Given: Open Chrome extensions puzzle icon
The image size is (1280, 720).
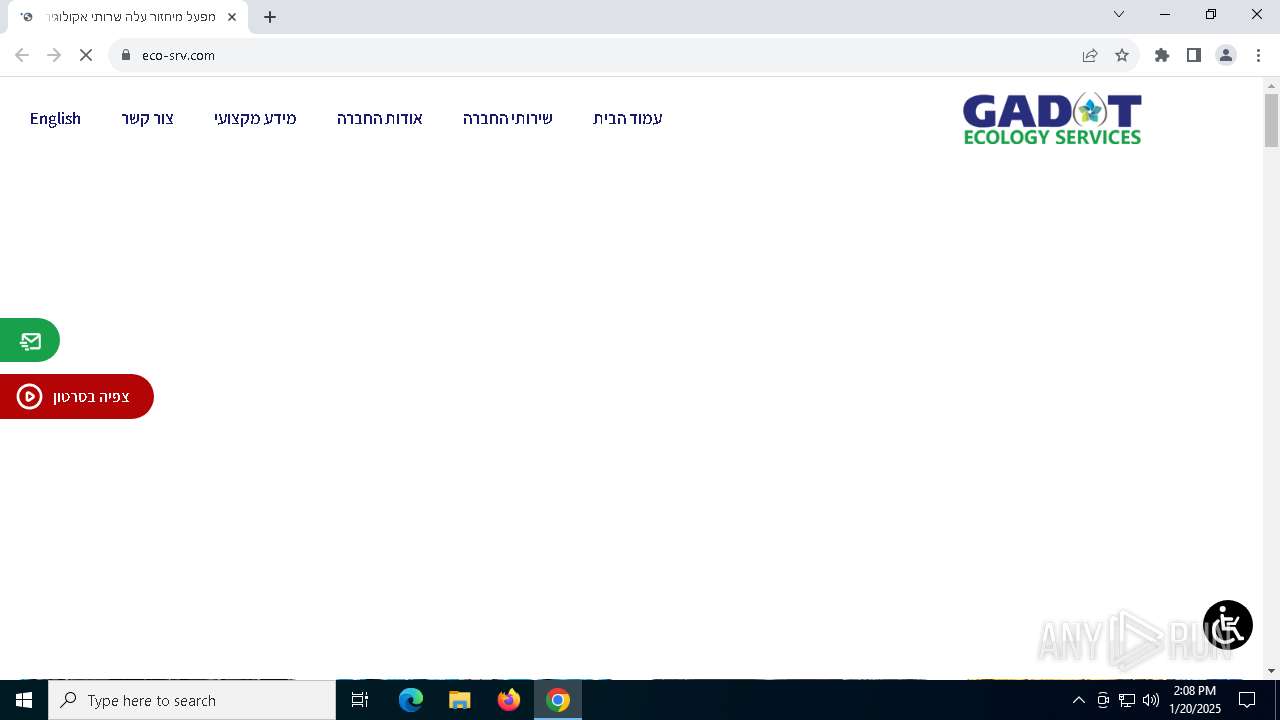Looking at the screenshot, I should tap(1162, 55).
